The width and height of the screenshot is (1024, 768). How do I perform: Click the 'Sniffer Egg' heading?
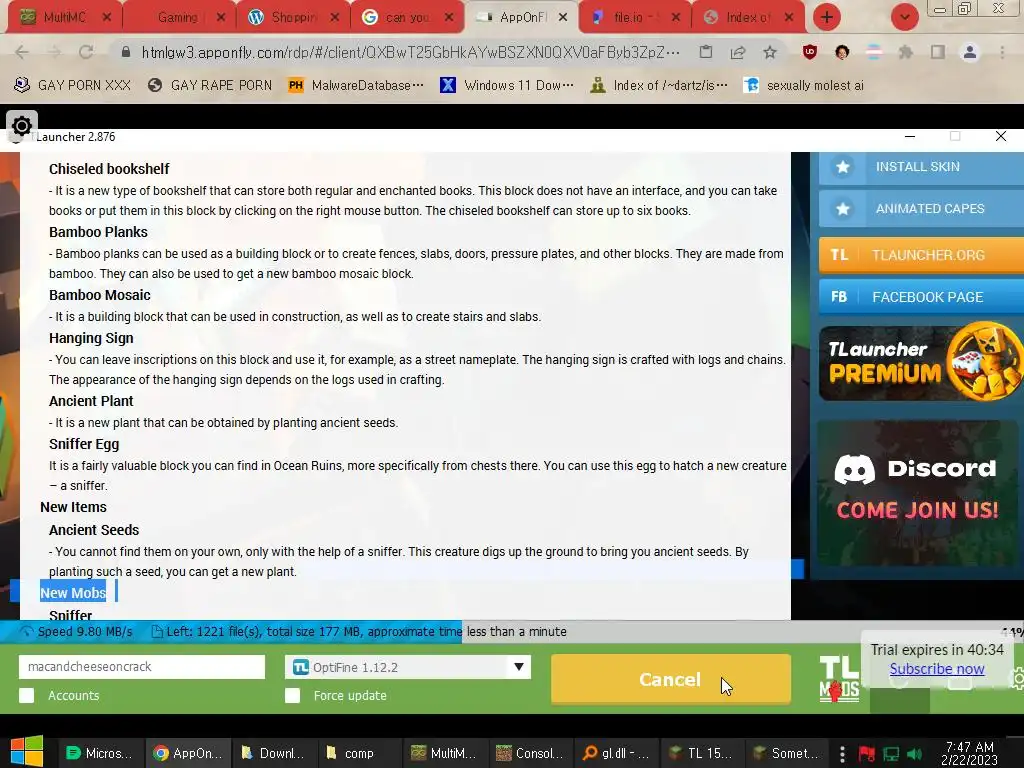[84, 444]
